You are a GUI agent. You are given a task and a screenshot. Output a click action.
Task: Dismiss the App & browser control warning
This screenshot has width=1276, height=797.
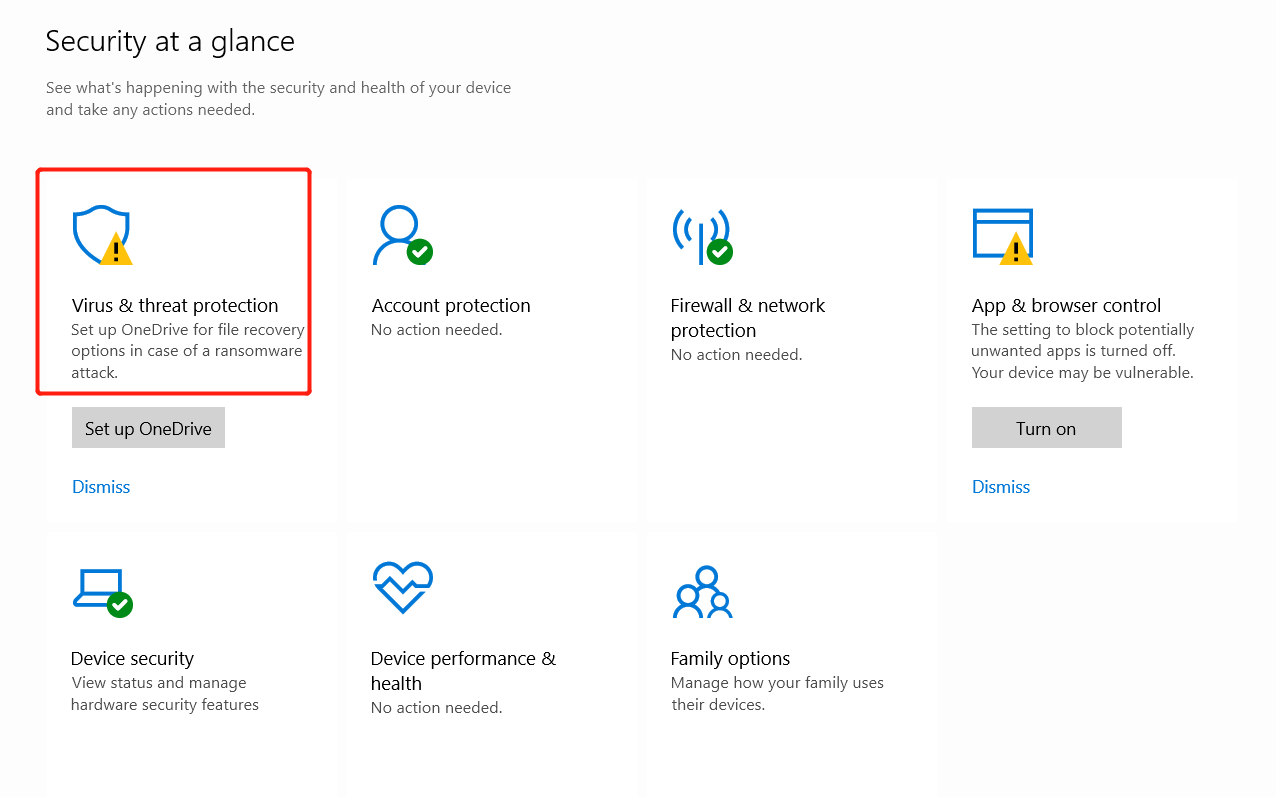click(x=1000, y=486)
